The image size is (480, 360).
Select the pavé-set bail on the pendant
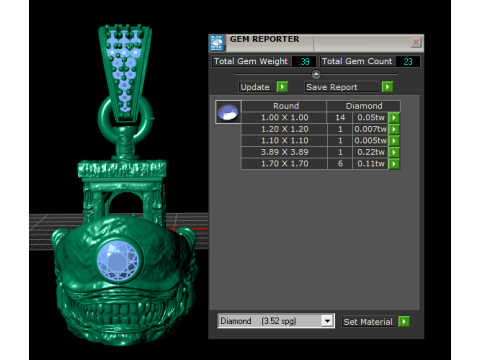125,73
